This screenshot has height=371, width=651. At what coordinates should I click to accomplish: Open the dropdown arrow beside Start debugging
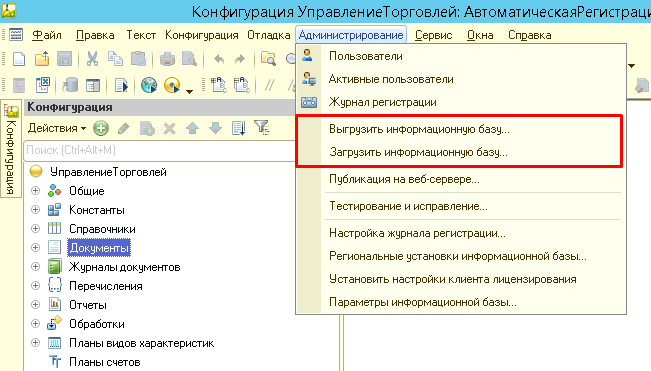coord(189,91)
